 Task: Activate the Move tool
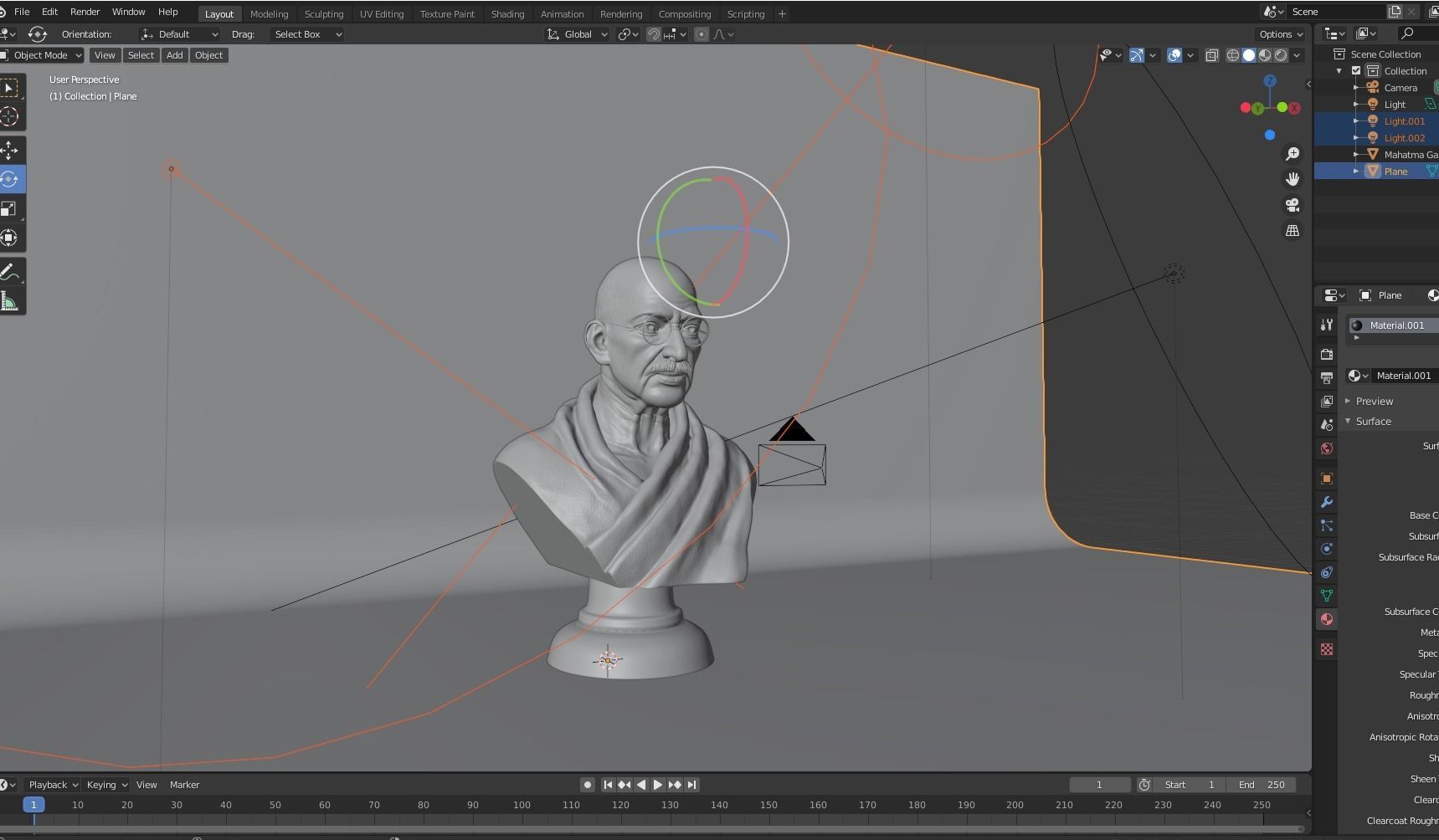[10, 150]
